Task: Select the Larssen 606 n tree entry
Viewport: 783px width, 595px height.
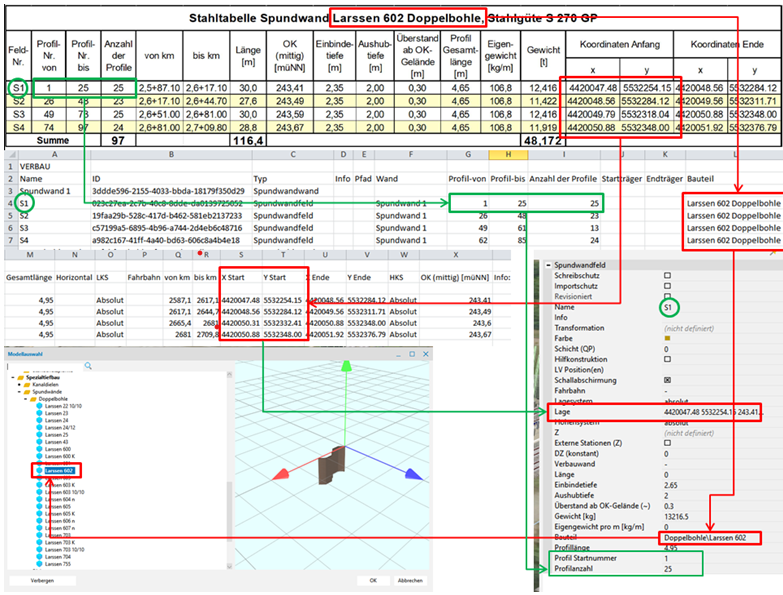Action: [60, 521]
